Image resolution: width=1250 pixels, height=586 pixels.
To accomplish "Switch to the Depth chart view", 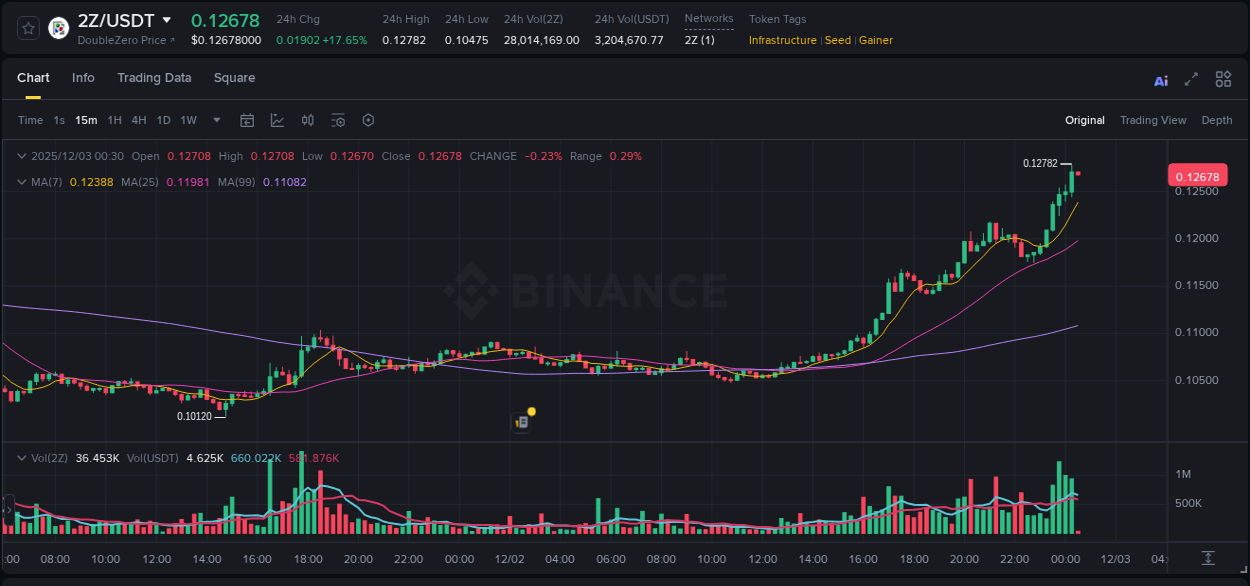I will point(1217,120).
